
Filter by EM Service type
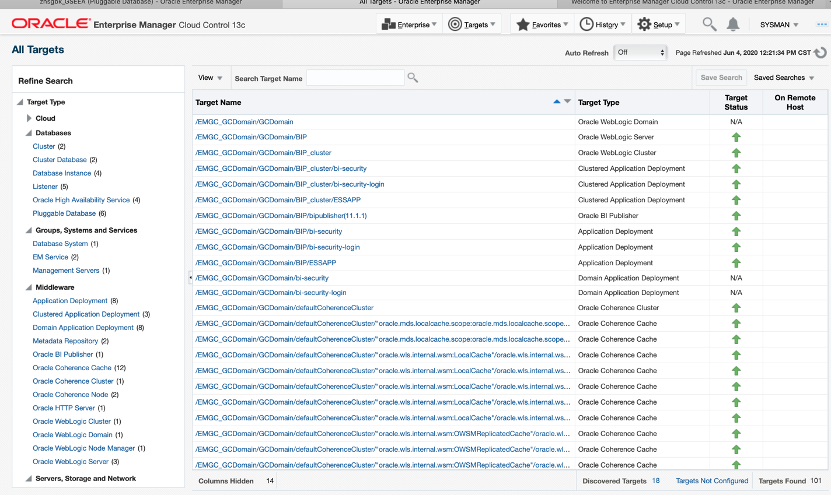(x=50, y=257)
